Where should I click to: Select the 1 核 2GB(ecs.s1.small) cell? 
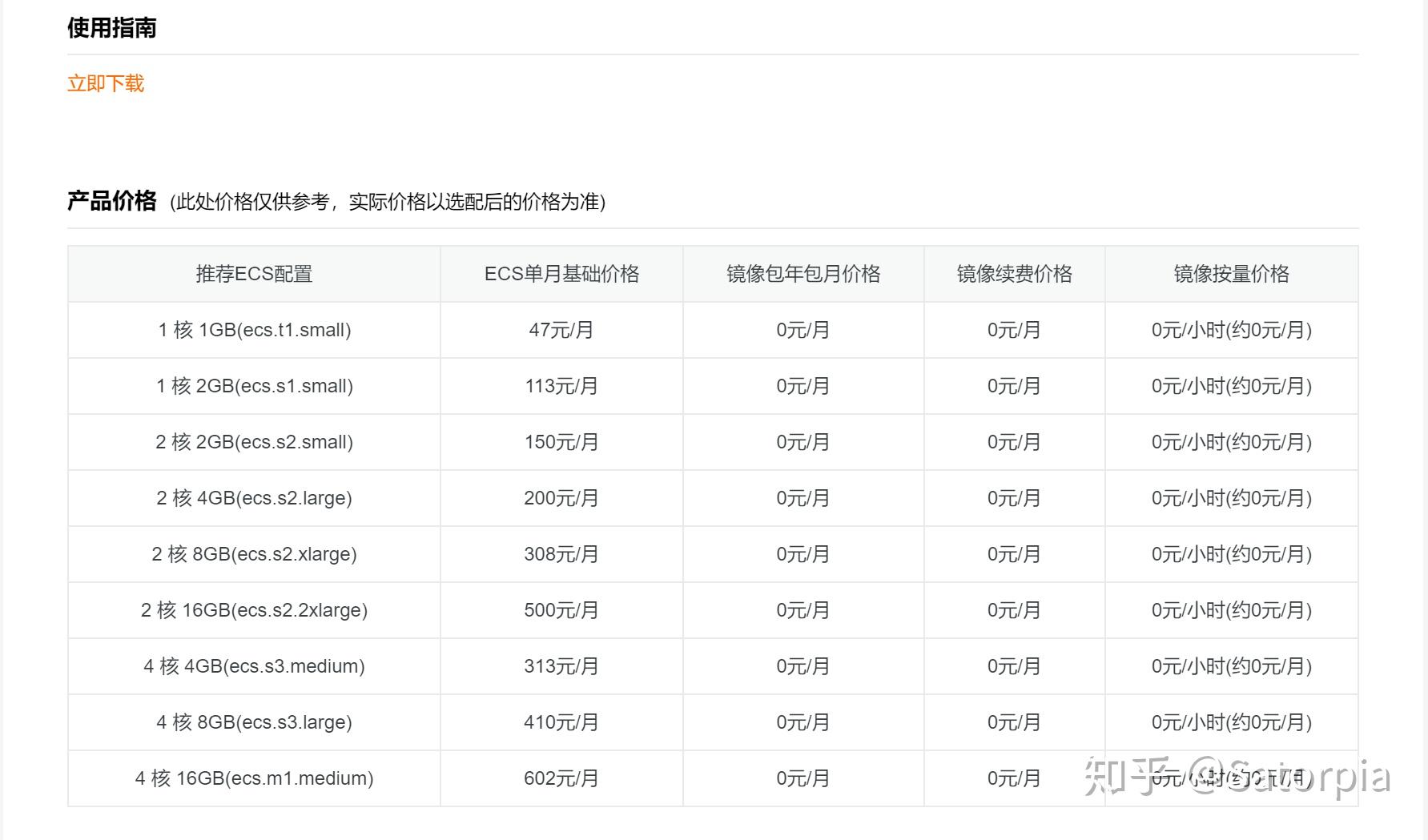click(254, 386)
